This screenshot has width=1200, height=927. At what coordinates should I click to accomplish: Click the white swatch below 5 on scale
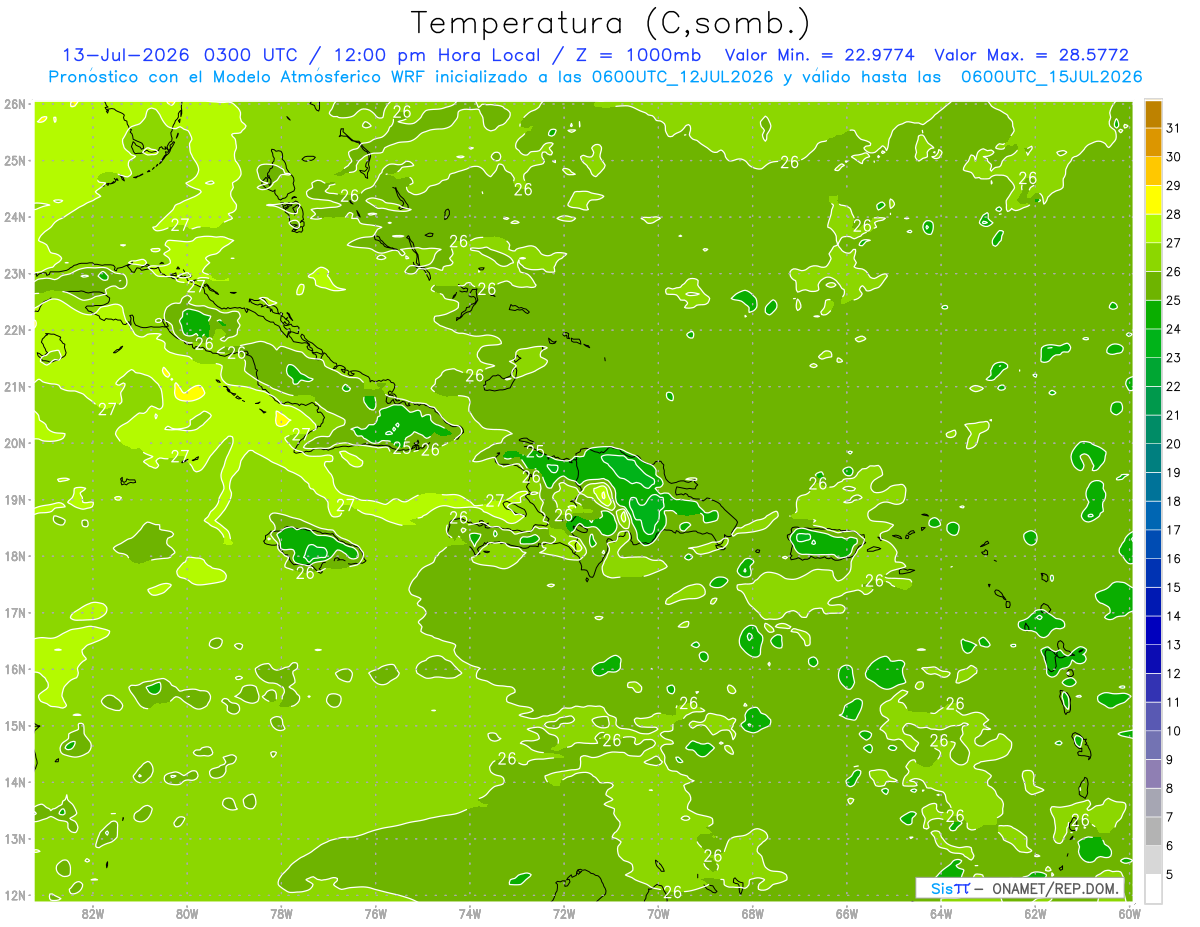(1153, 887)
